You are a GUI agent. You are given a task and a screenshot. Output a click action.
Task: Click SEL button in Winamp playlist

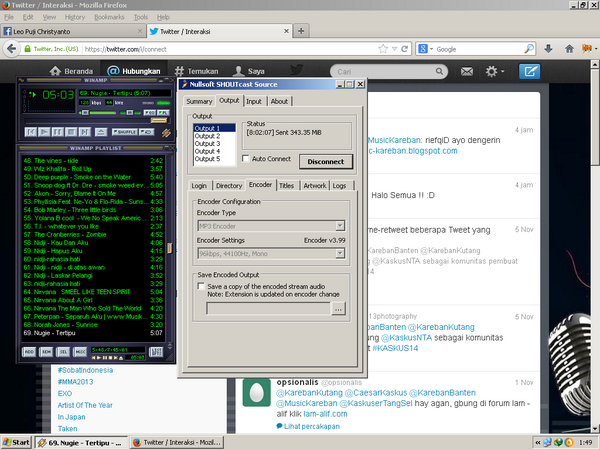click(x=63, y=352)
